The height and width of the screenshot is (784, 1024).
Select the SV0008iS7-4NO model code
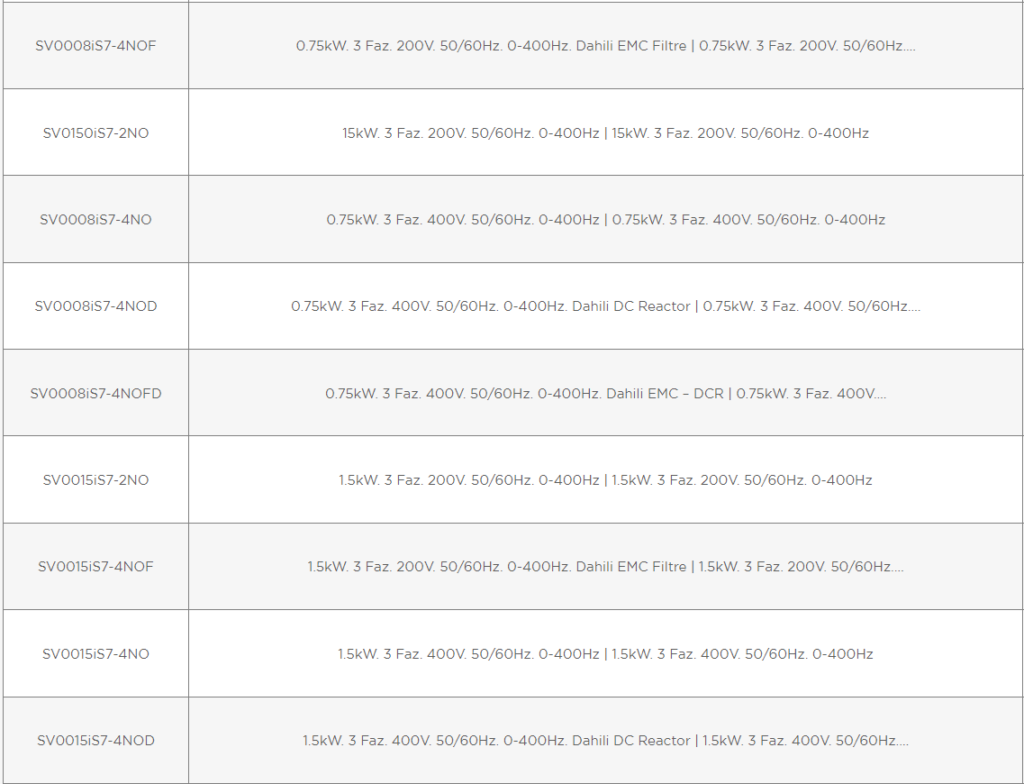[95, 220]
